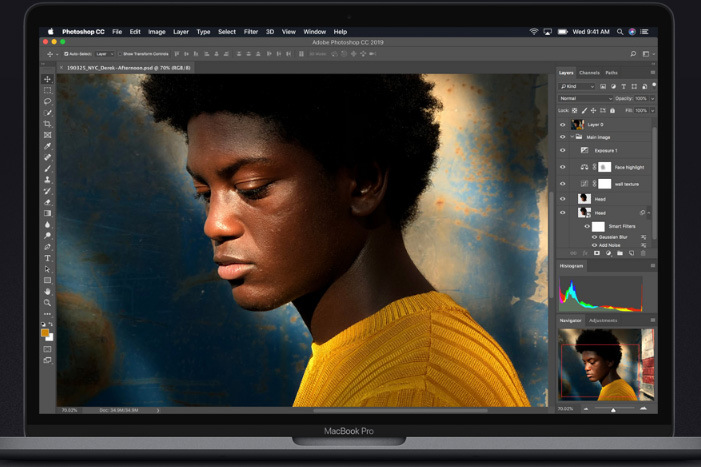701x467 pixels.
Task: Hide the Layer 0 layer
Action: pyautogui.click(x=563, y=125)
